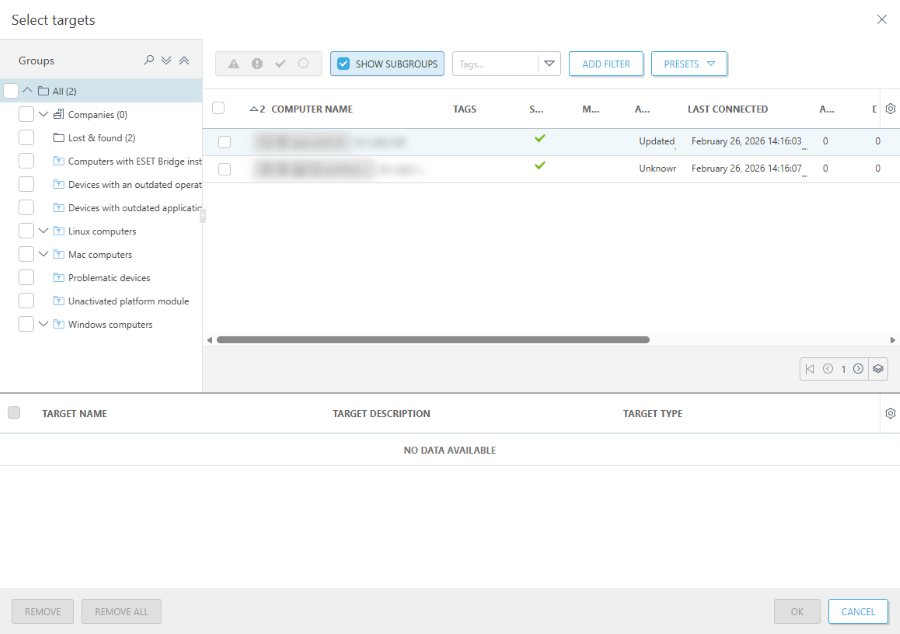Expand the Linux computers group

(43, 231)
